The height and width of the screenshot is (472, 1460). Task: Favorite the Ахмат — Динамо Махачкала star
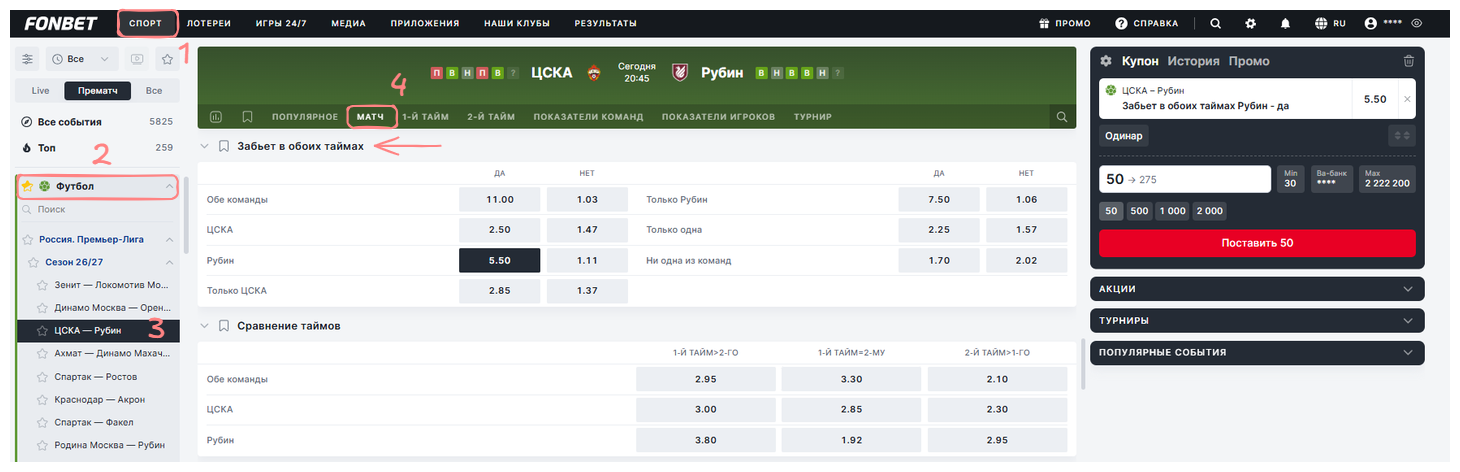[x=42, y=354]
